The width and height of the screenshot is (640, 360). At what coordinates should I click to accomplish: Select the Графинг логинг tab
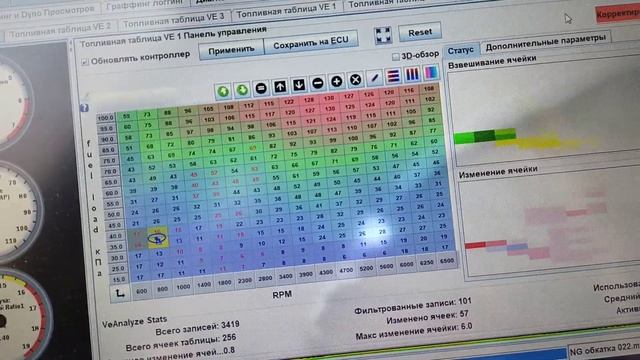[x=144, y=5]
